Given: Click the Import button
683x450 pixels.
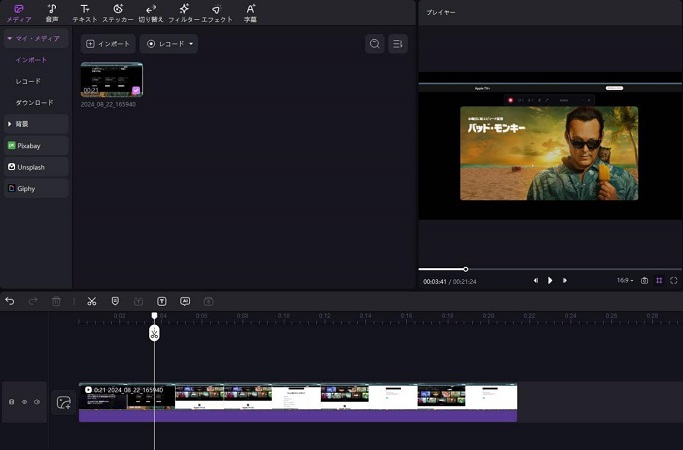Looking at the screenshot, I should tap(108, 44).
